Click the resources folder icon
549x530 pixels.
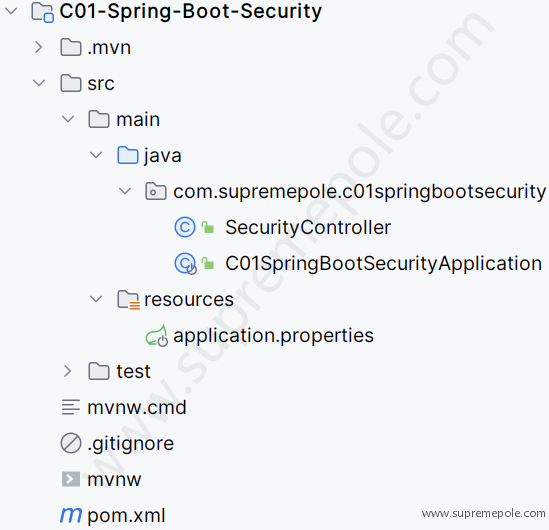point(128,300)
